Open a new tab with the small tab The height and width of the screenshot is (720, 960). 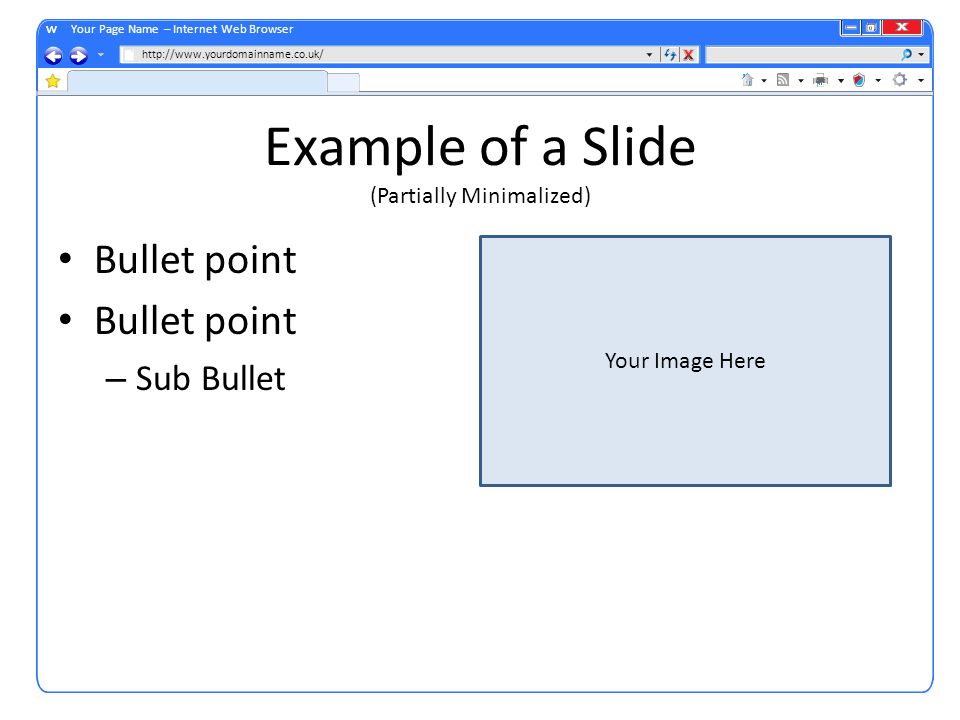tap(343, 83)
